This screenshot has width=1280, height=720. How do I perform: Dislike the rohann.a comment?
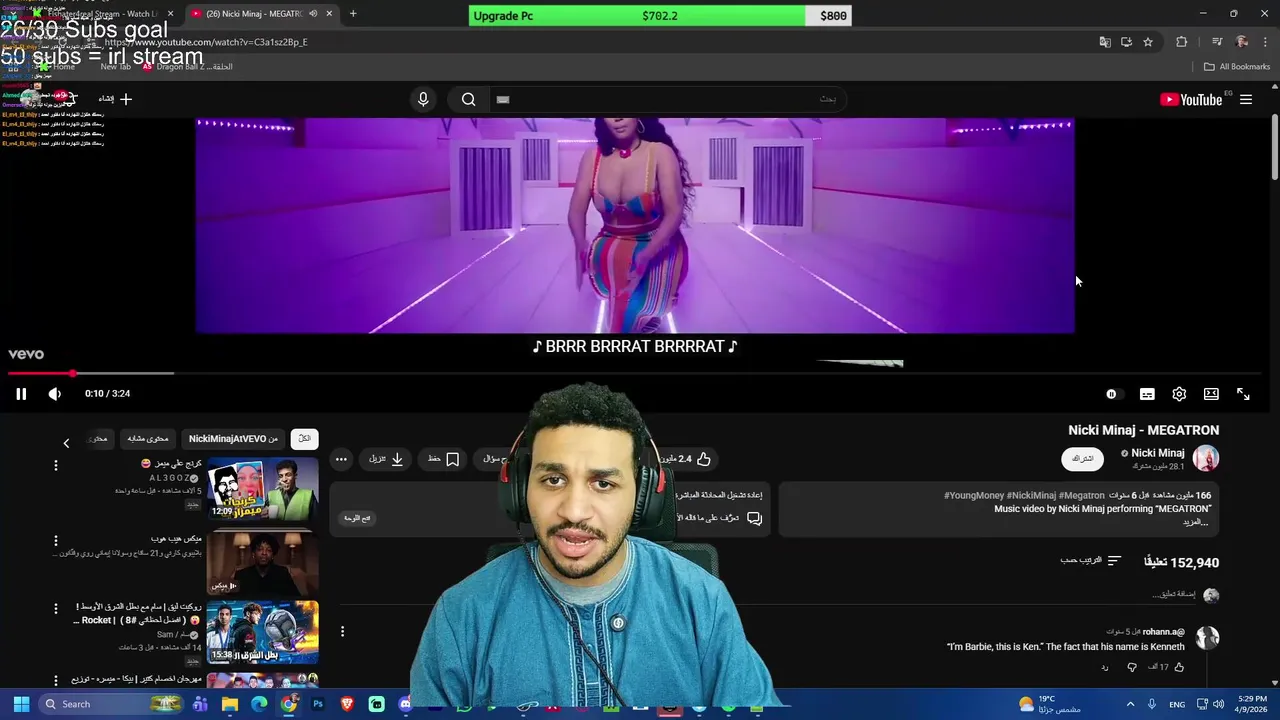[1132, 667]
